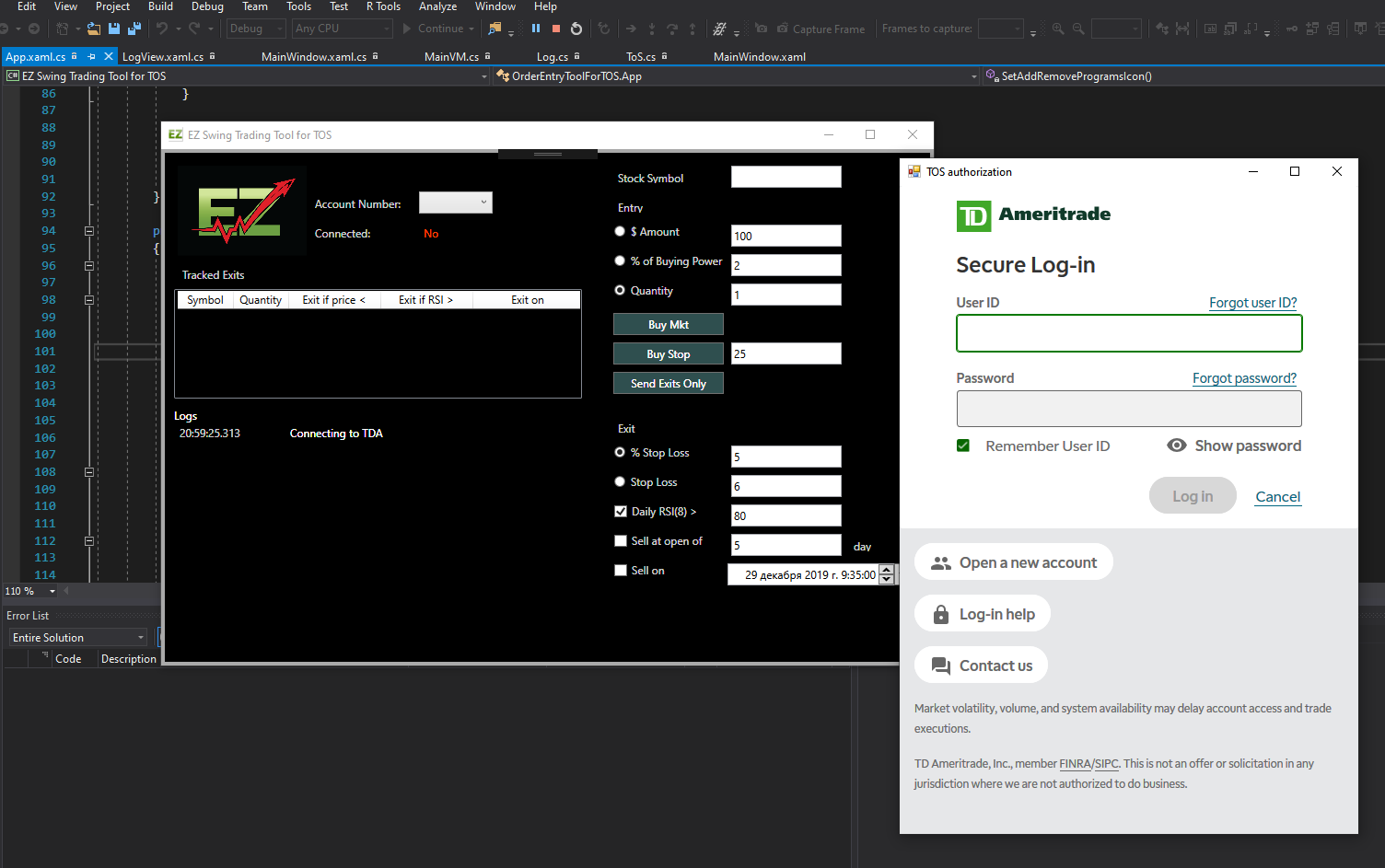Click the Save icon in the Visual Studio toolbar
This screenshot has width=1385, height=868.
(114, 29)
